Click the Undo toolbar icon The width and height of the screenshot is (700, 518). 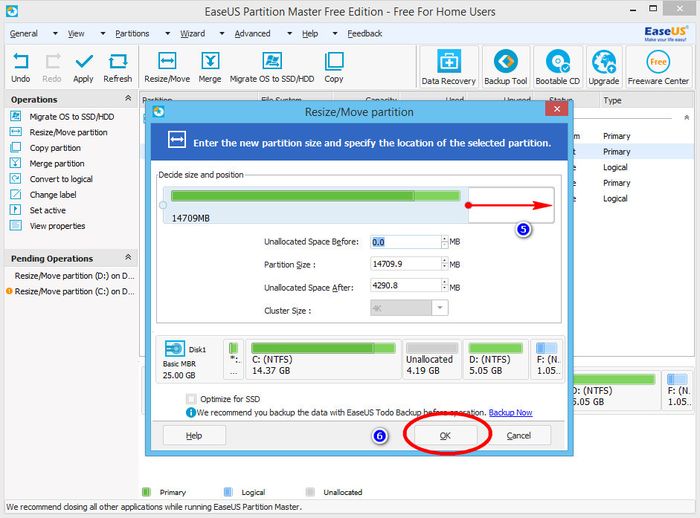tap(21, 61)
